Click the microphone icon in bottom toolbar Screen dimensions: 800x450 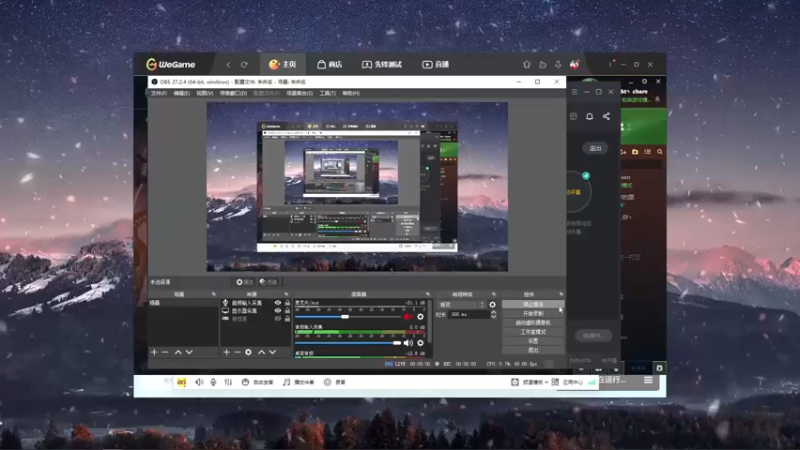(213, 382)
